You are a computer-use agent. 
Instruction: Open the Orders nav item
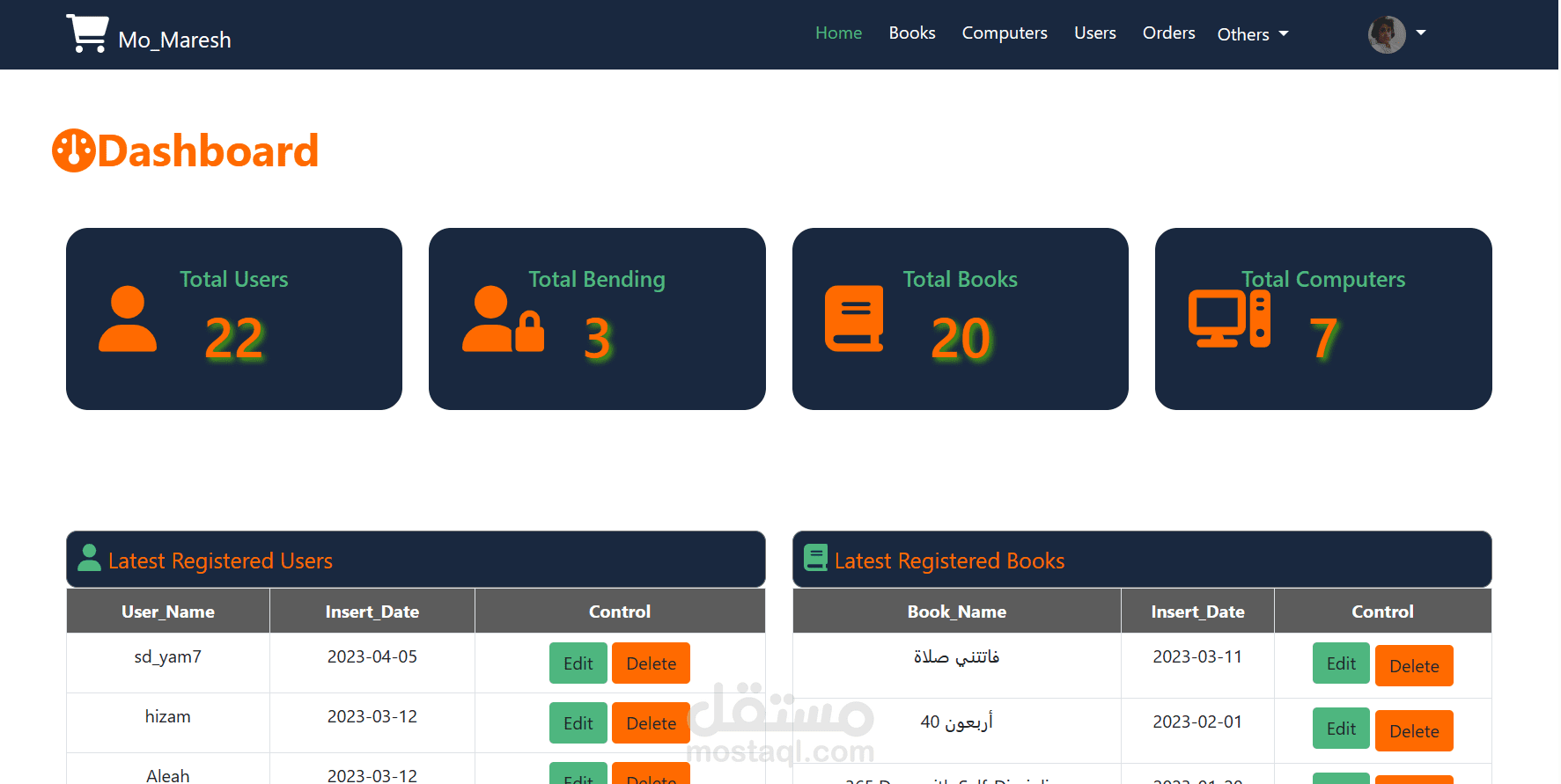[x=1169, y=33]
